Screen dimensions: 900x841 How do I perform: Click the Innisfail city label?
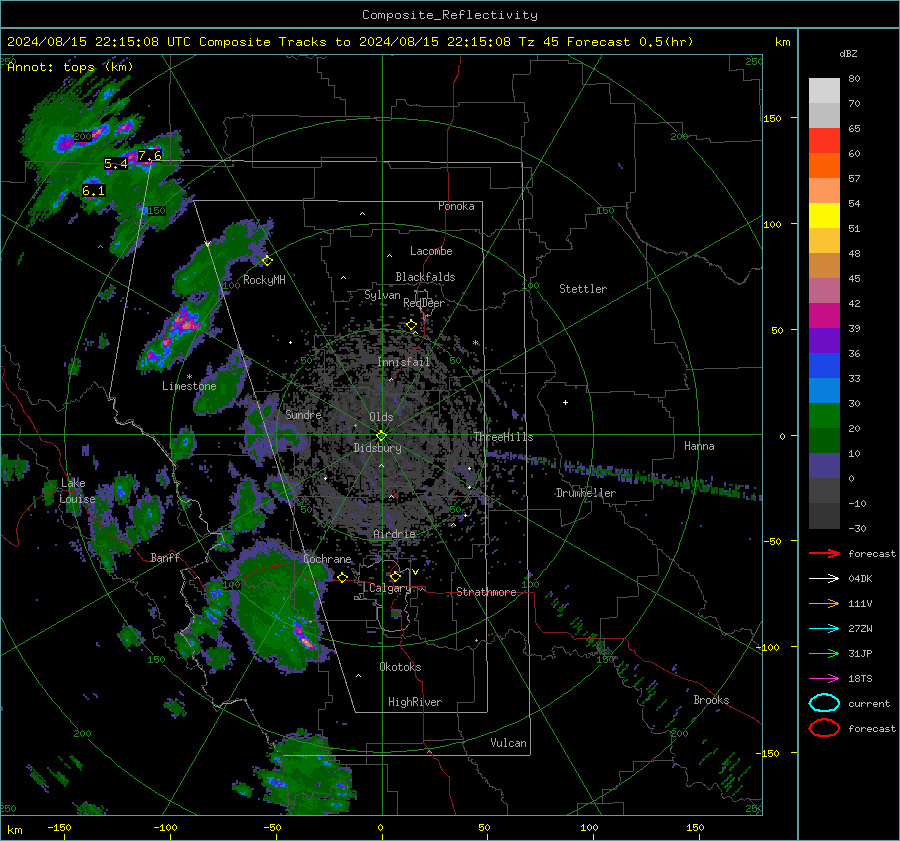pos(403,362)
